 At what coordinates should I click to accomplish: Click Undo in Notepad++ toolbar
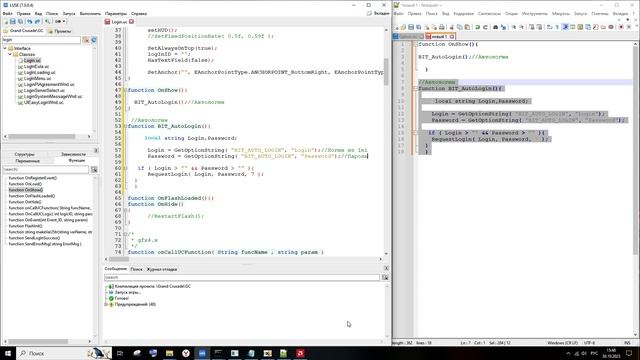[478, 27]
